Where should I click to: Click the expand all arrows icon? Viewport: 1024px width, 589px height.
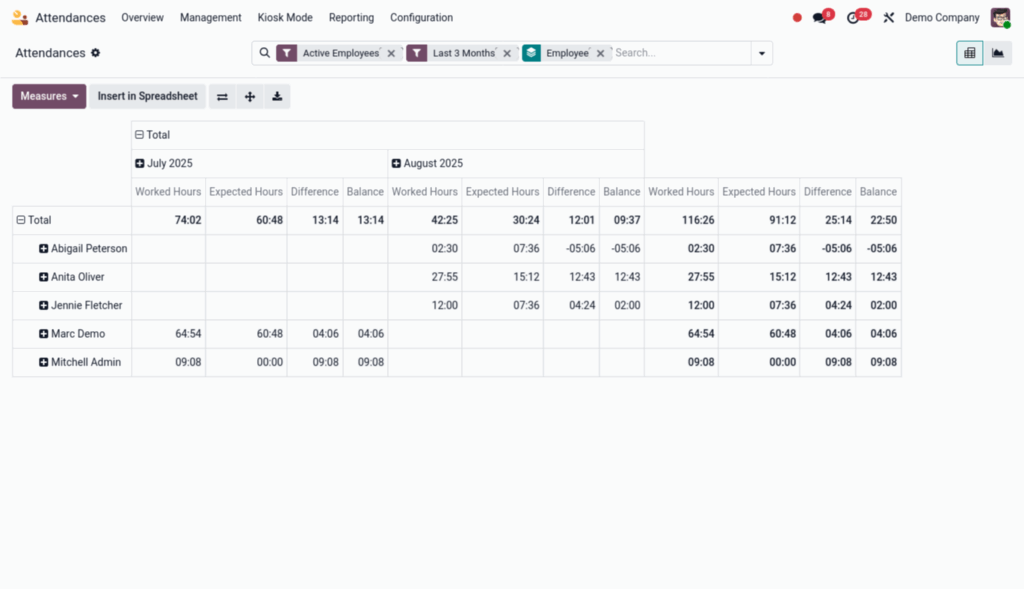249,97
